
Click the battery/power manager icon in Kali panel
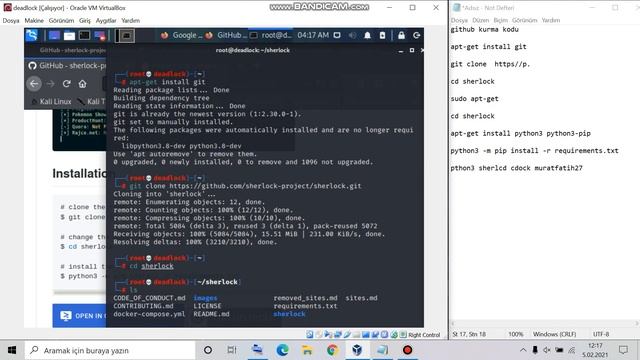[382, 35]
